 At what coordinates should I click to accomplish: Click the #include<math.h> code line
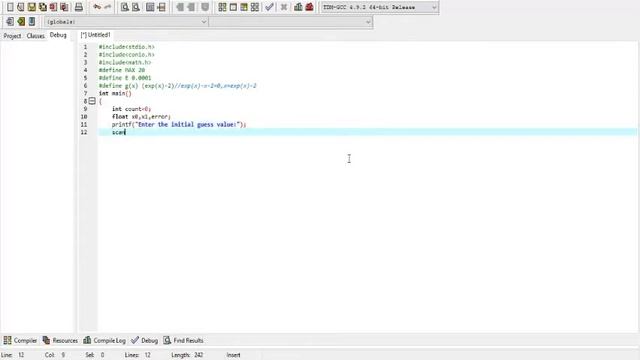125,62
